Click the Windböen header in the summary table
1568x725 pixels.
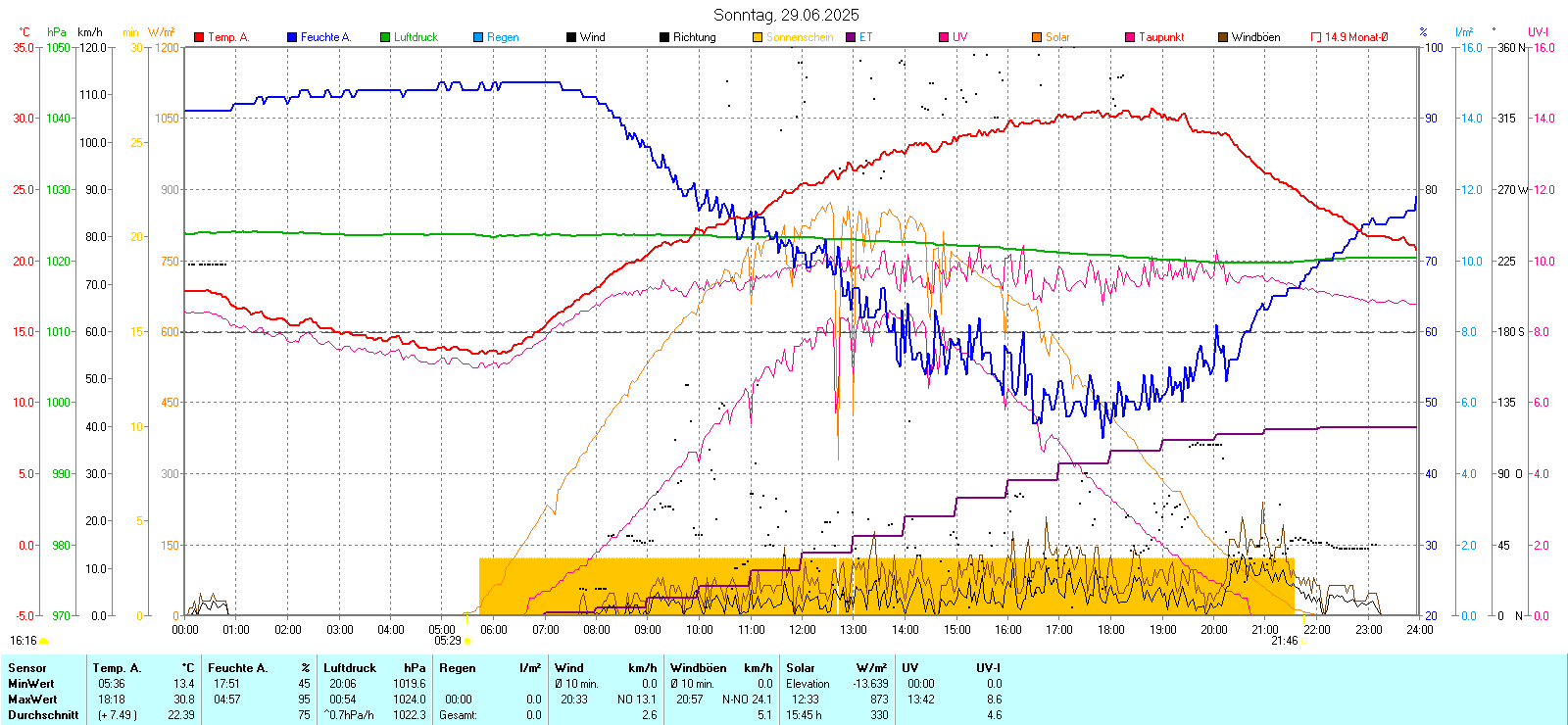(699, 668)
